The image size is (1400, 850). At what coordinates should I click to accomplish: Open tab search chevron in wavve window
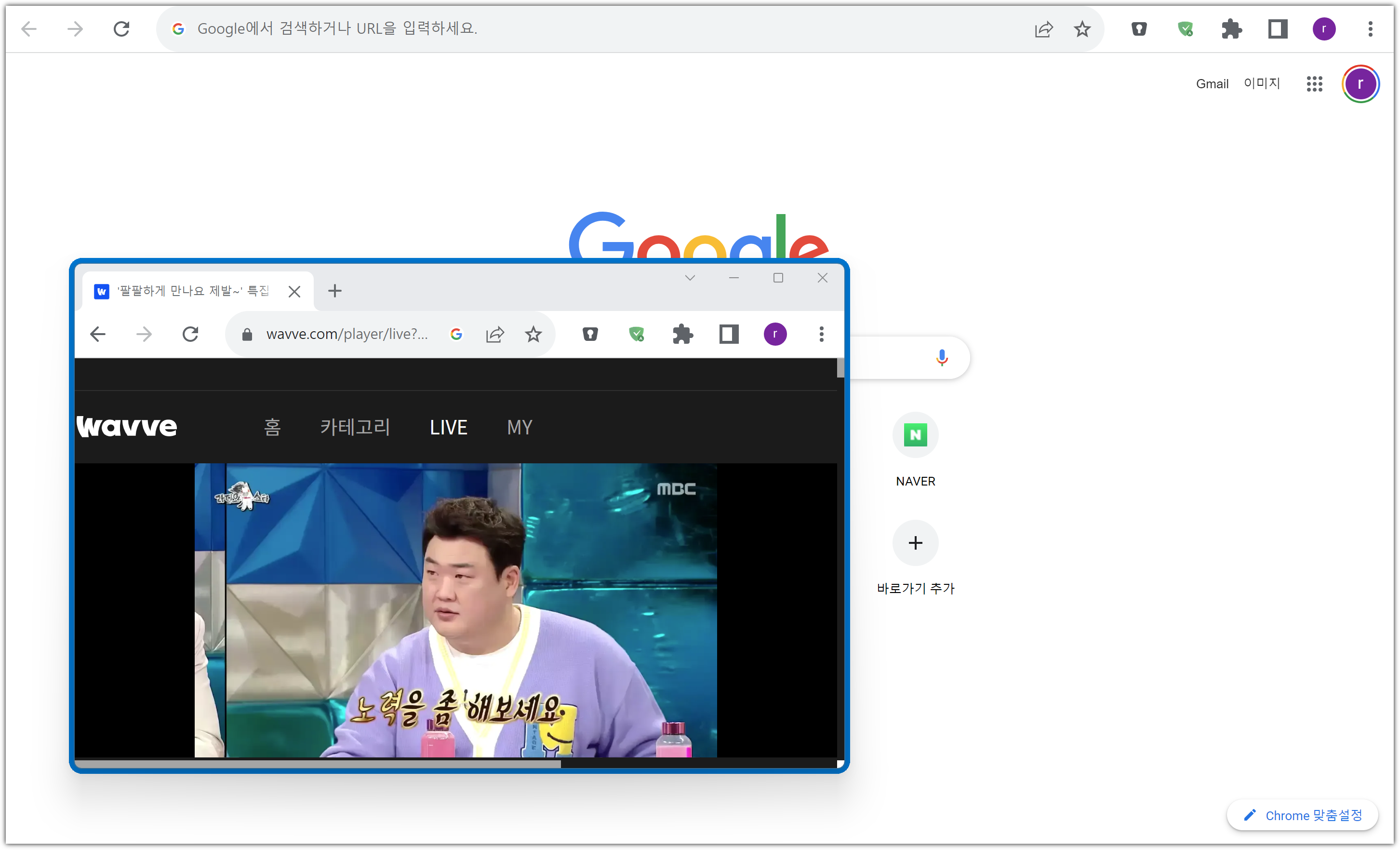pyautogui.click(x=690, y=278)
